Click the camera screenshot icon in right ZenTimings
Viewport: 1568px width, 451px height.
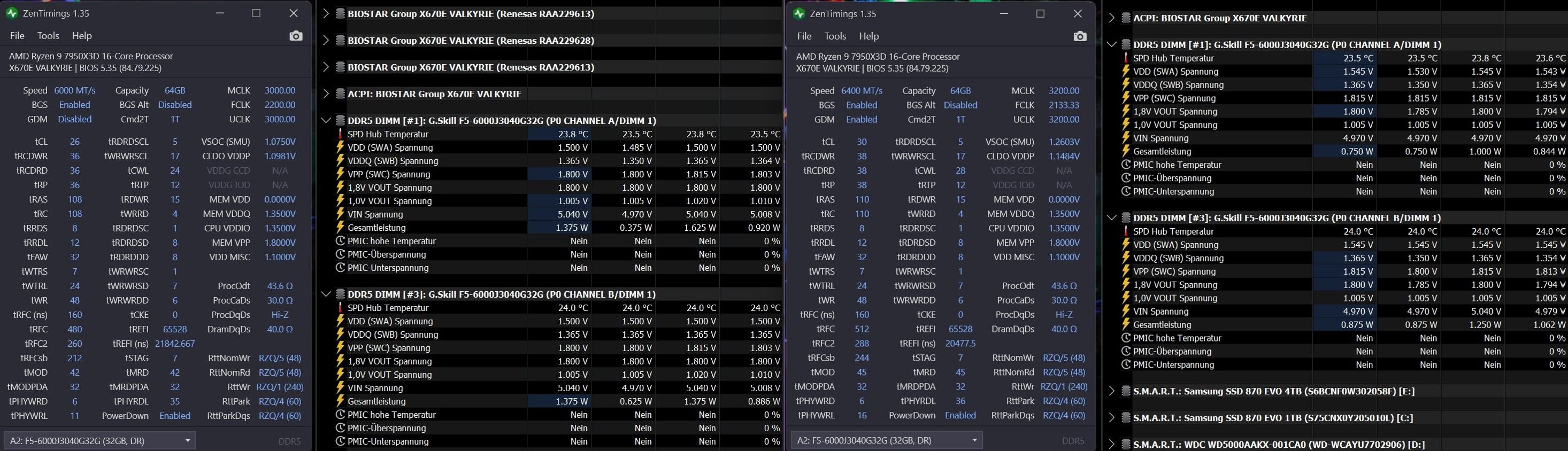point(1080,36)
